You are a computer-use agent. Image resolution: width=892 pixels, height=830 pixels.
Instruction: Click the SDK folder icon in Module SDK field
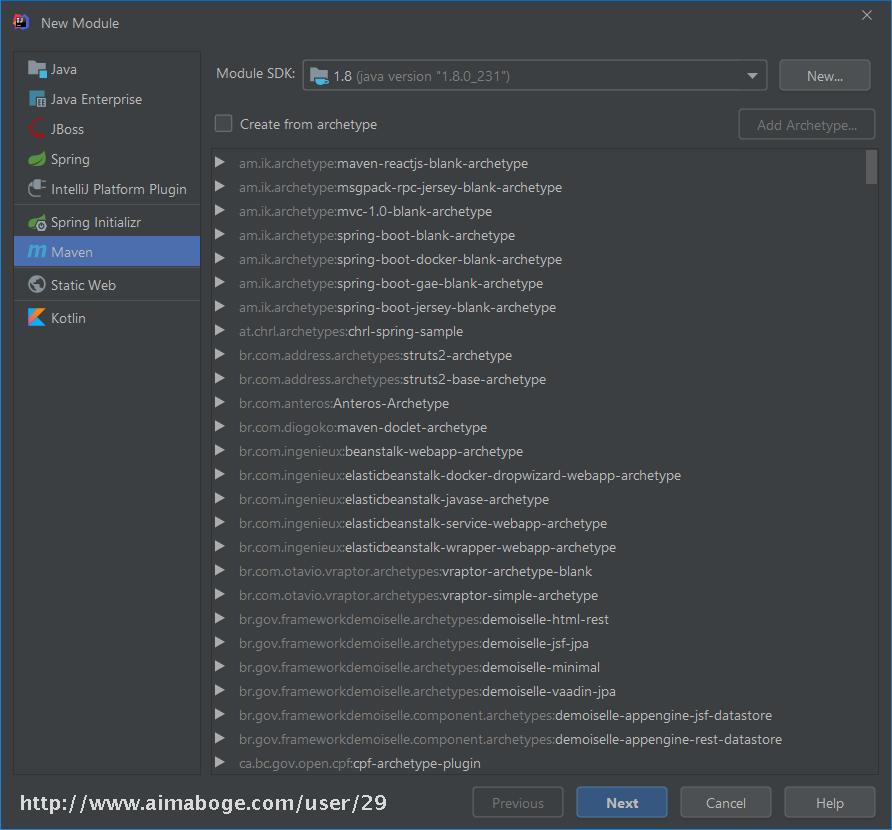[319, 76]
